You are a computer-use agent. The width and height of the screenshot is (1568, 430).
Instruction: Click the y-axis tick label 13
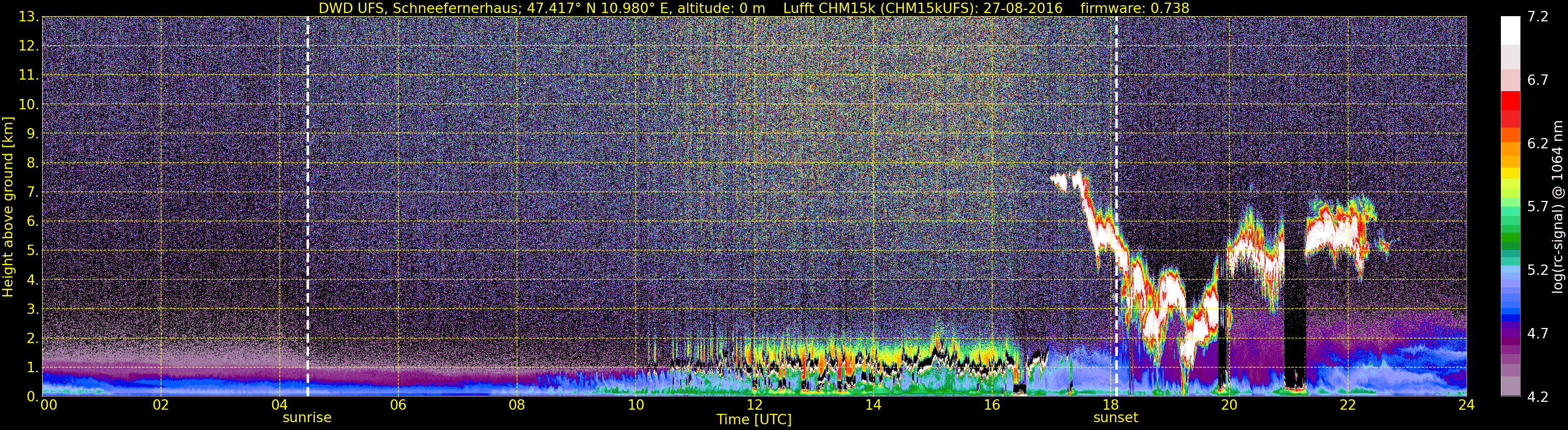29,17
